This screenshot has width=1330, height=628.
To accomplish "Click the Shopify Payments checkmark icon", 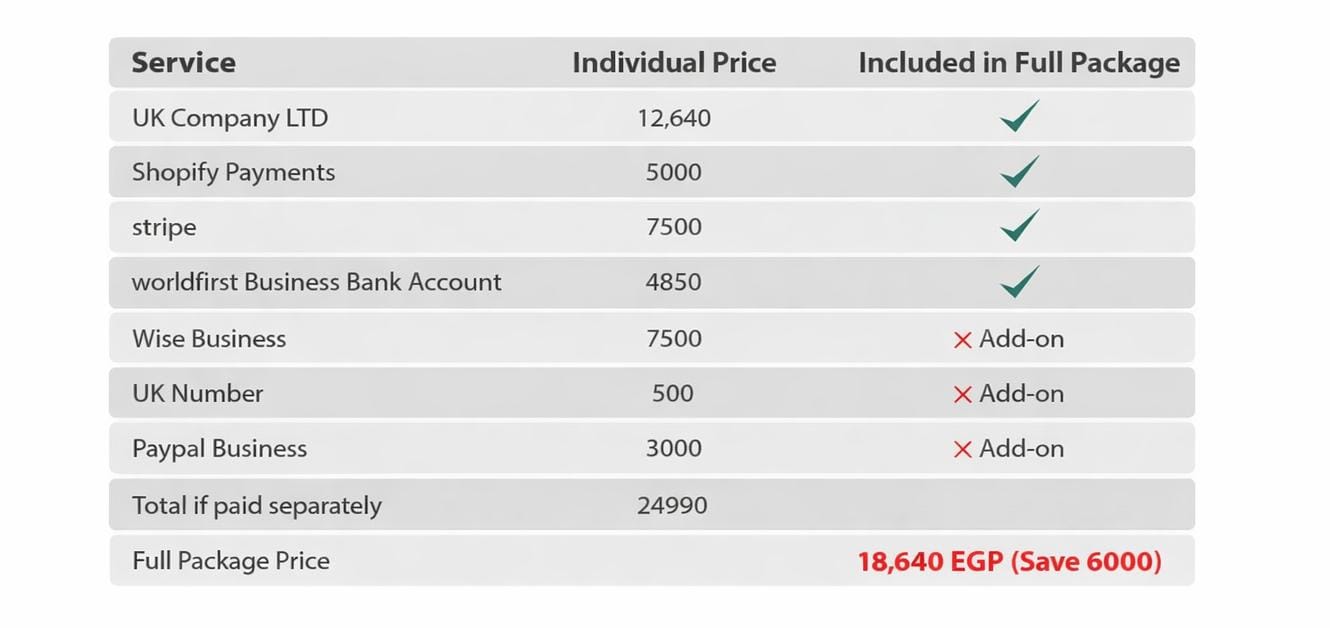I will click(x=1019, y=171).
